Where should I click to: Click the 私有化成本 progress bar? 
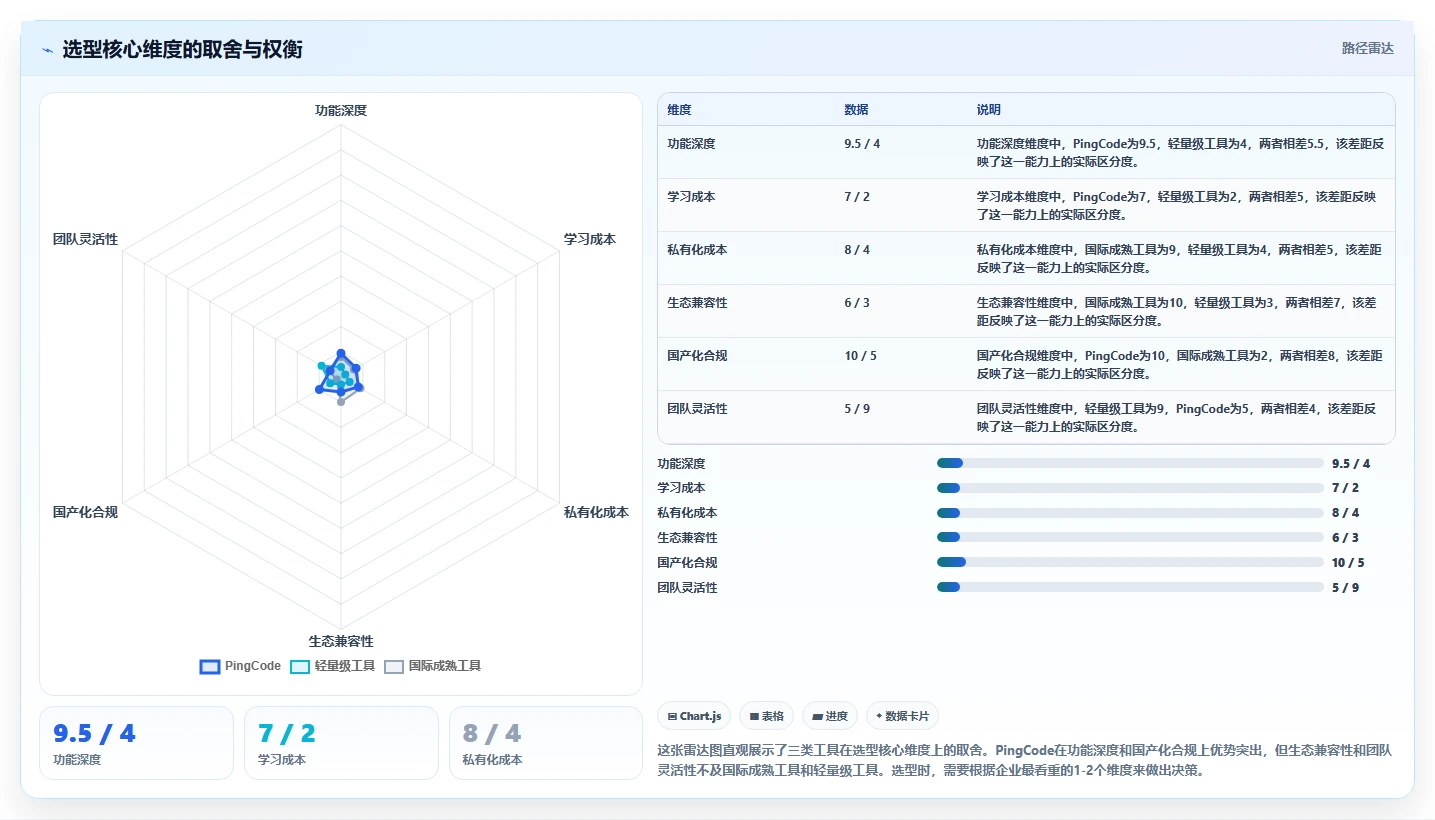pyautogui.click(x=1130, y=513)
